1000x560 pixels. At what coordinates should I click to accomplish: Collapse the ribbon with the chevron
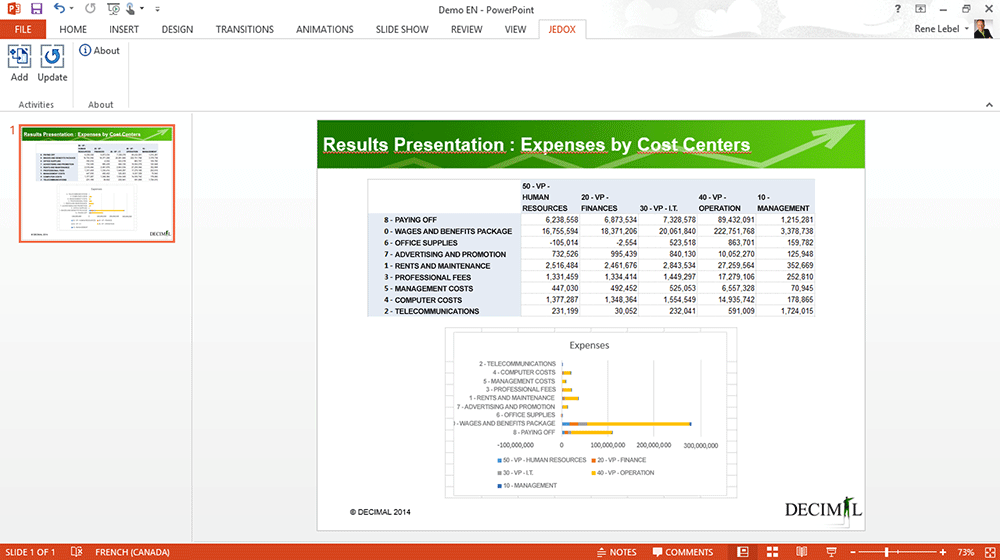[x=988, y=105]
